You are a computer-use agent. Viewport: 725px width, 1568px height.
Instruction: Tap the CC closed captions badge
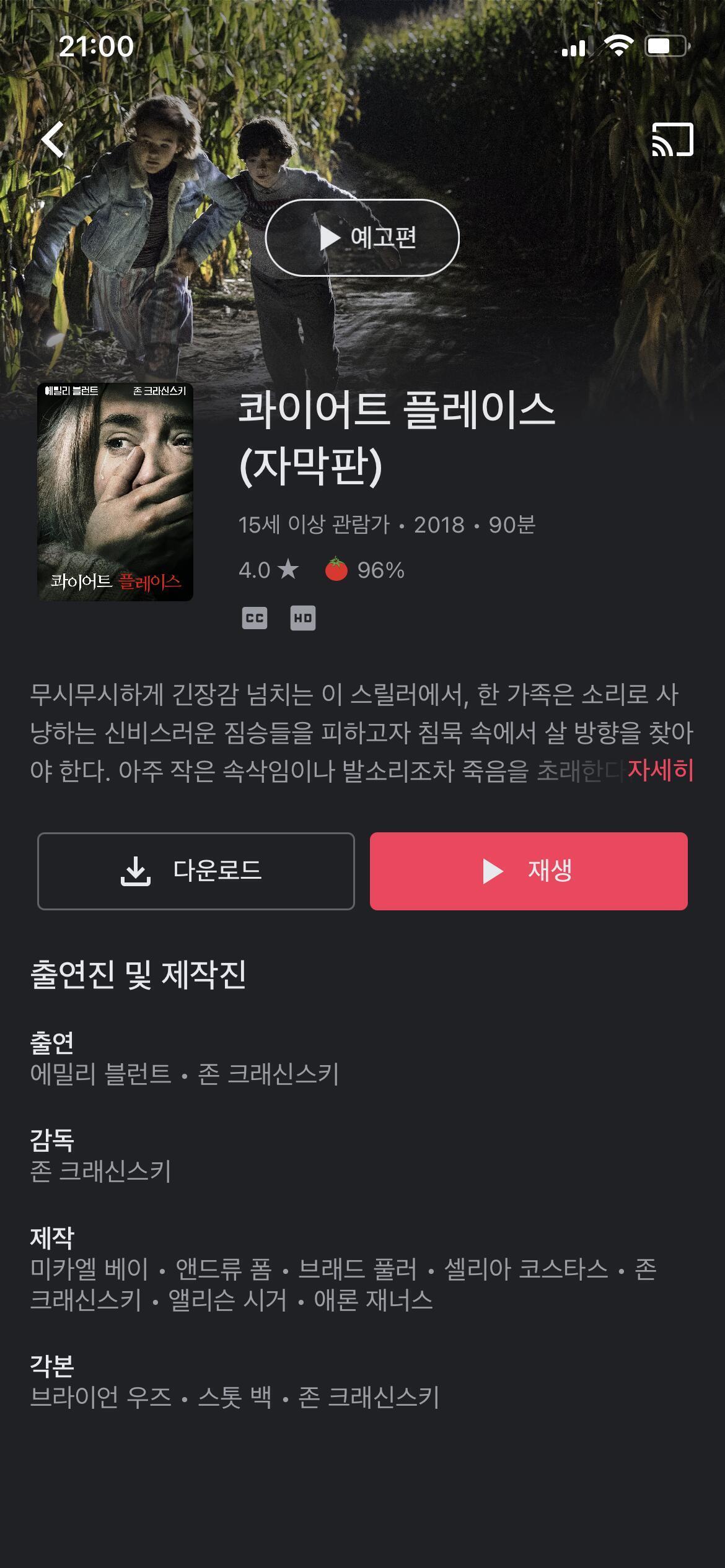coord(255,618)
